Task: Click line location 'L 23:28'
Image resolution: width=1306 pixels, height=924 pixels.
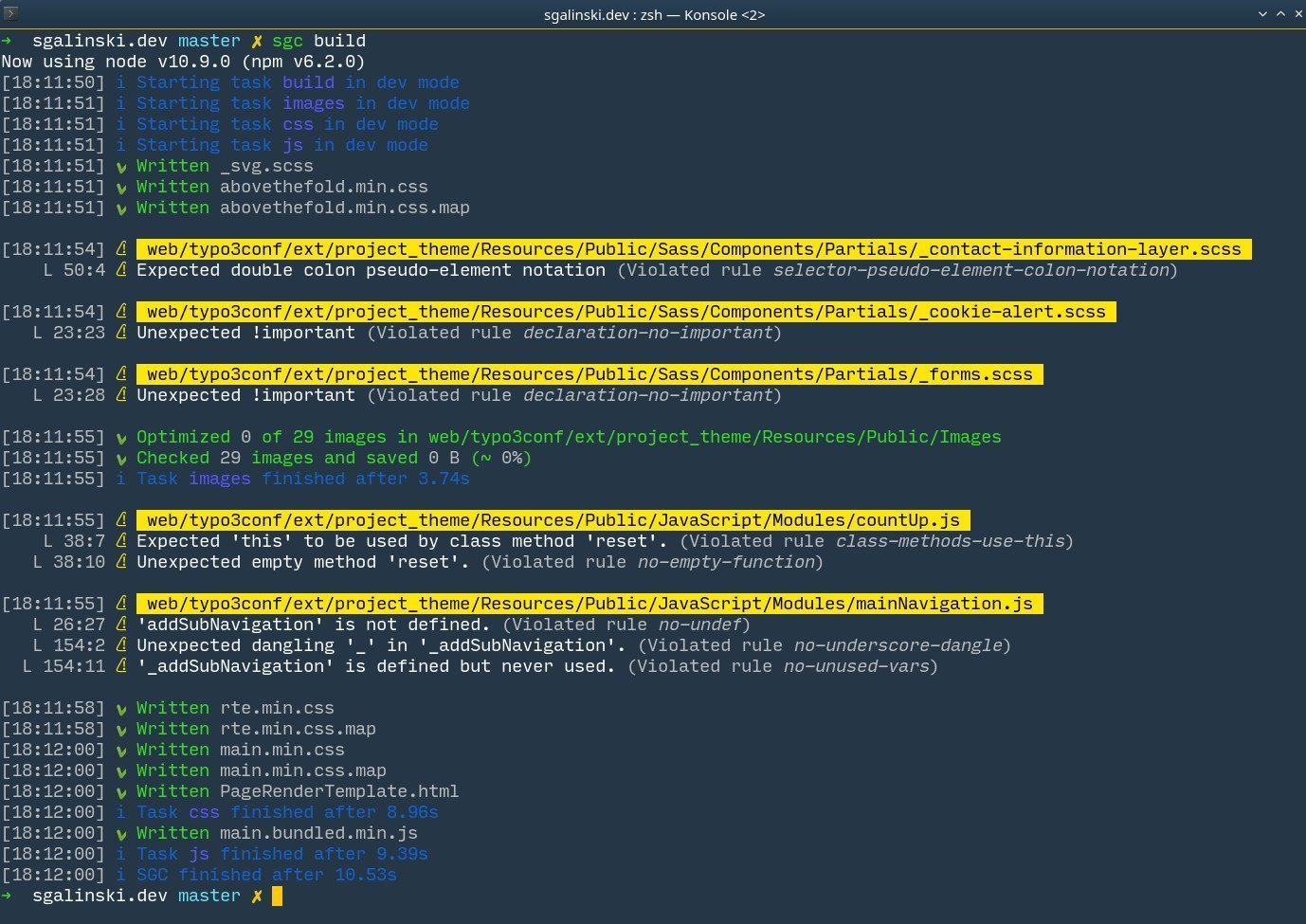Action: point(69,395)
